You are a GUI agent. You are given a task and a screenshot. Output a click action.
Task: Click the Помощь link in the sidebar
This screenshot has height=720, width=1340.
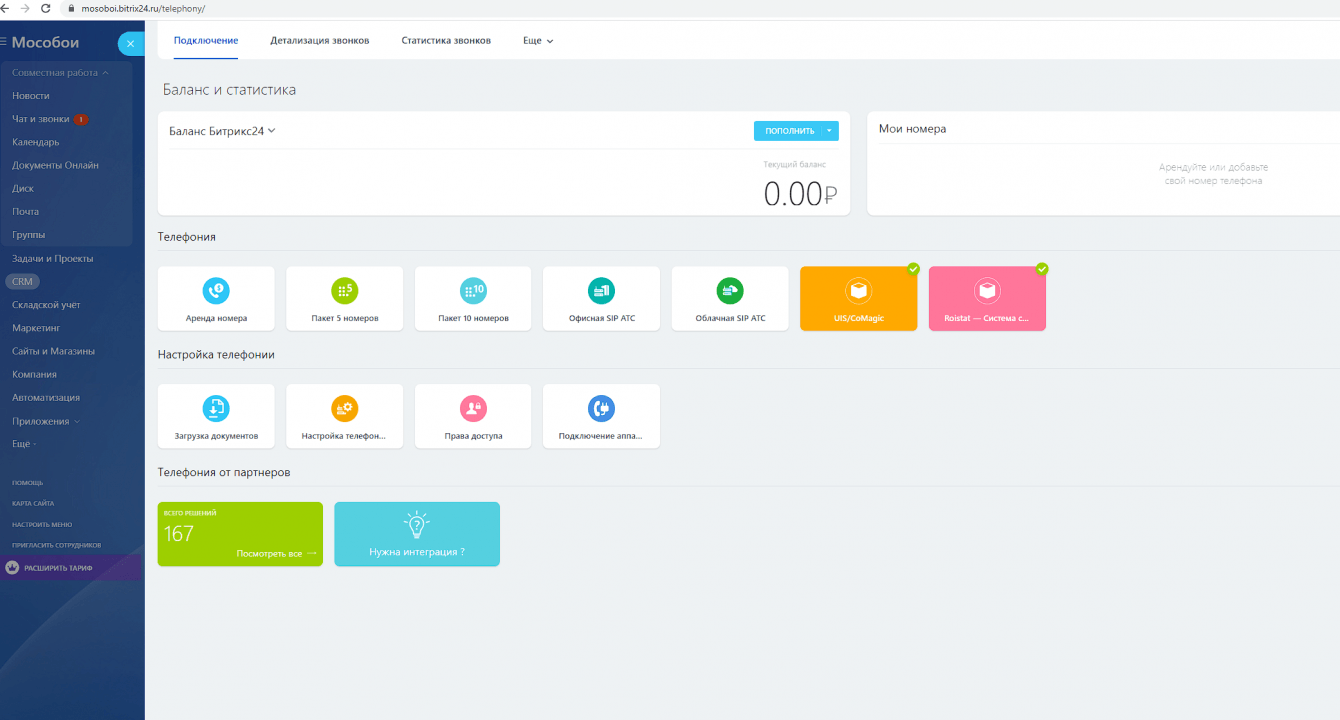click(28, 483)
